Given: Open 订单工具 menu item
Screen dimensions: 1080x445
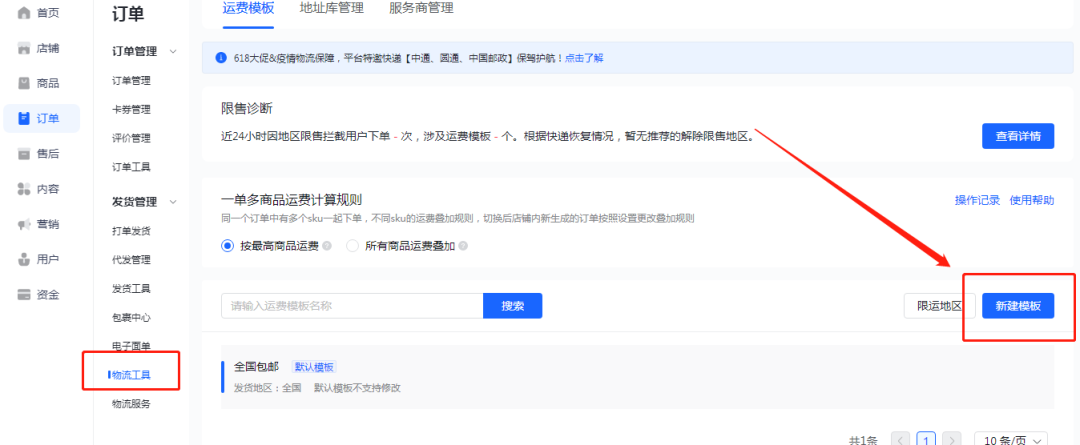Looking at the screenshot, I should pos(131,167).
